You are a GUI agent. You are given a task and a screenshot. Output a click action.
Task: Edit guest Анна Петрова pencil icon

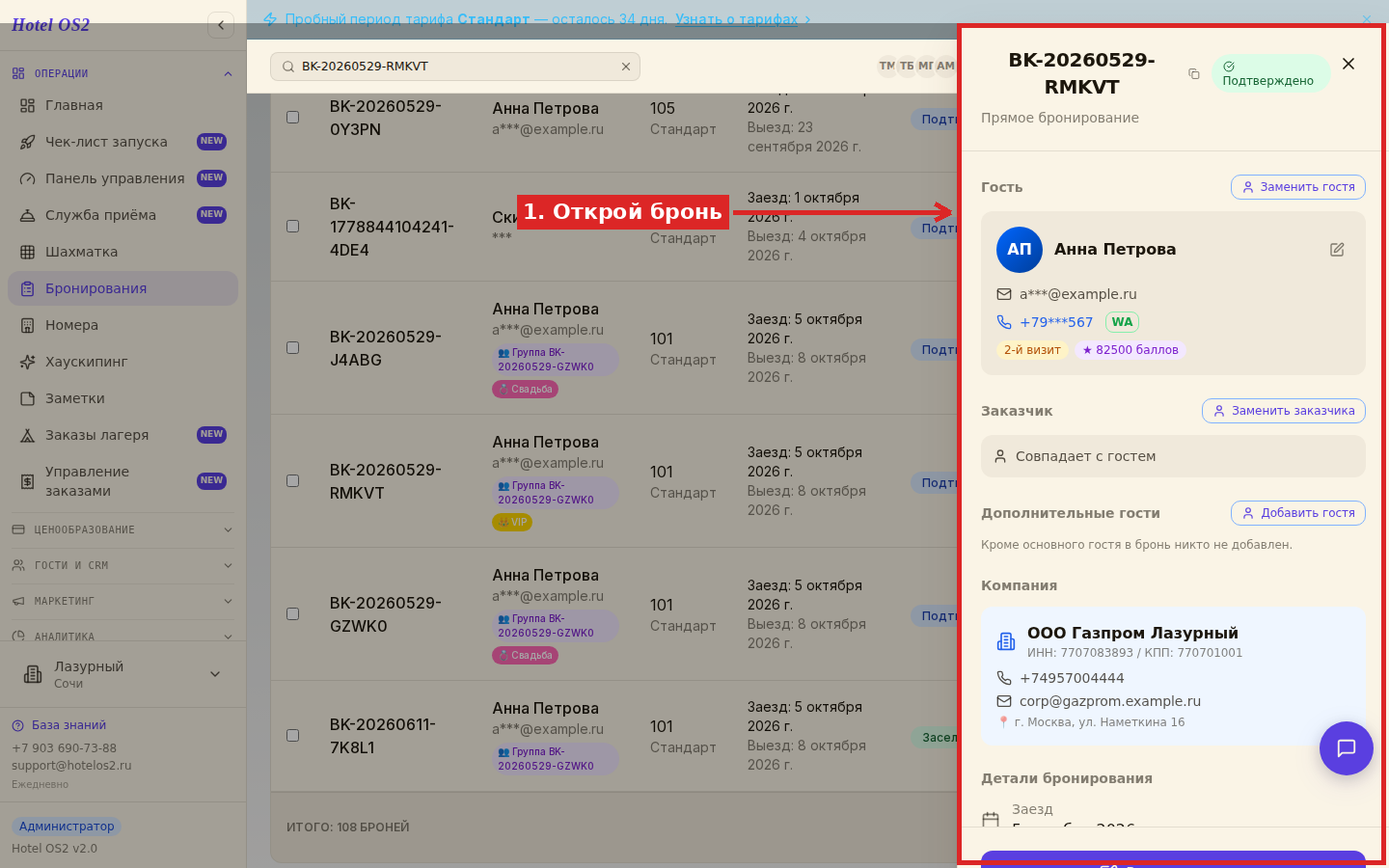[1337, 250]
